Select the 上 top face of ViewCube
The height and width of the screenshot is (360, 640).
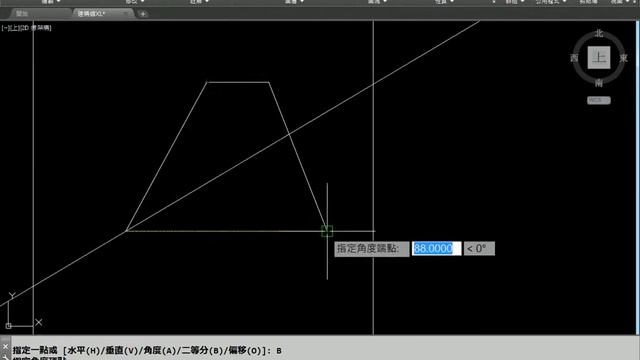pos(599,58)
